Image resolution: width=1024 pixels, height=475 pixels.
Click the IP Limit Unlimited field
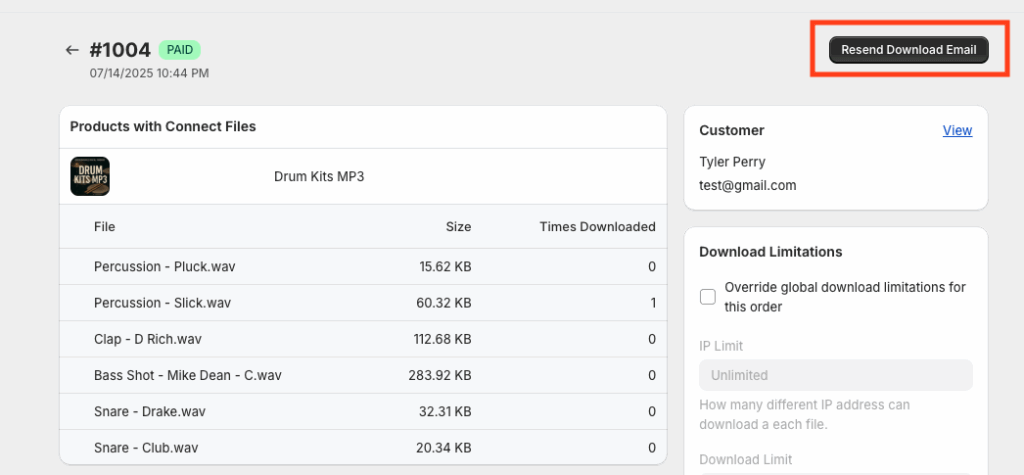click(836, 376)
